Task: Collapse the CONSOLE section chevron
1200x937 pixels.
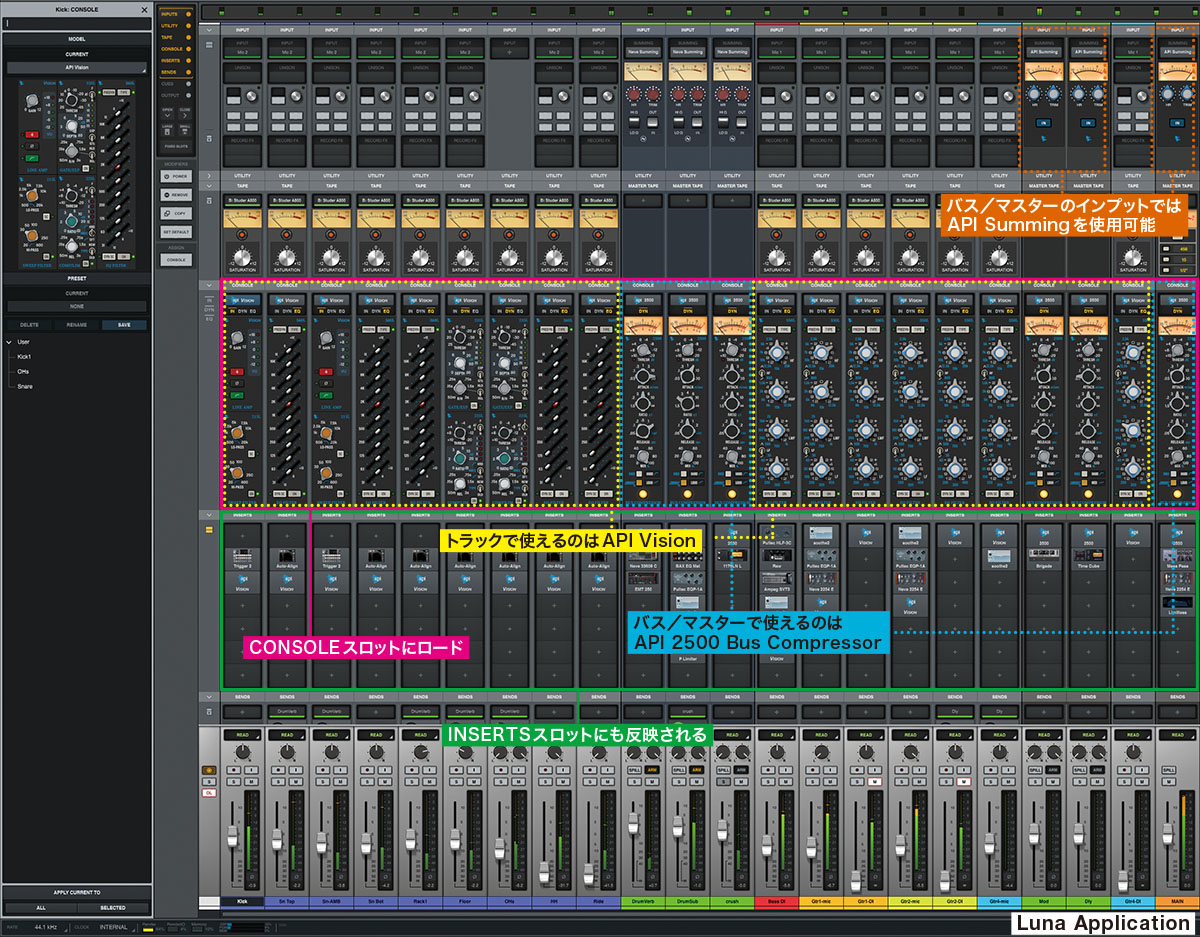Action: (x=208, y=286)
